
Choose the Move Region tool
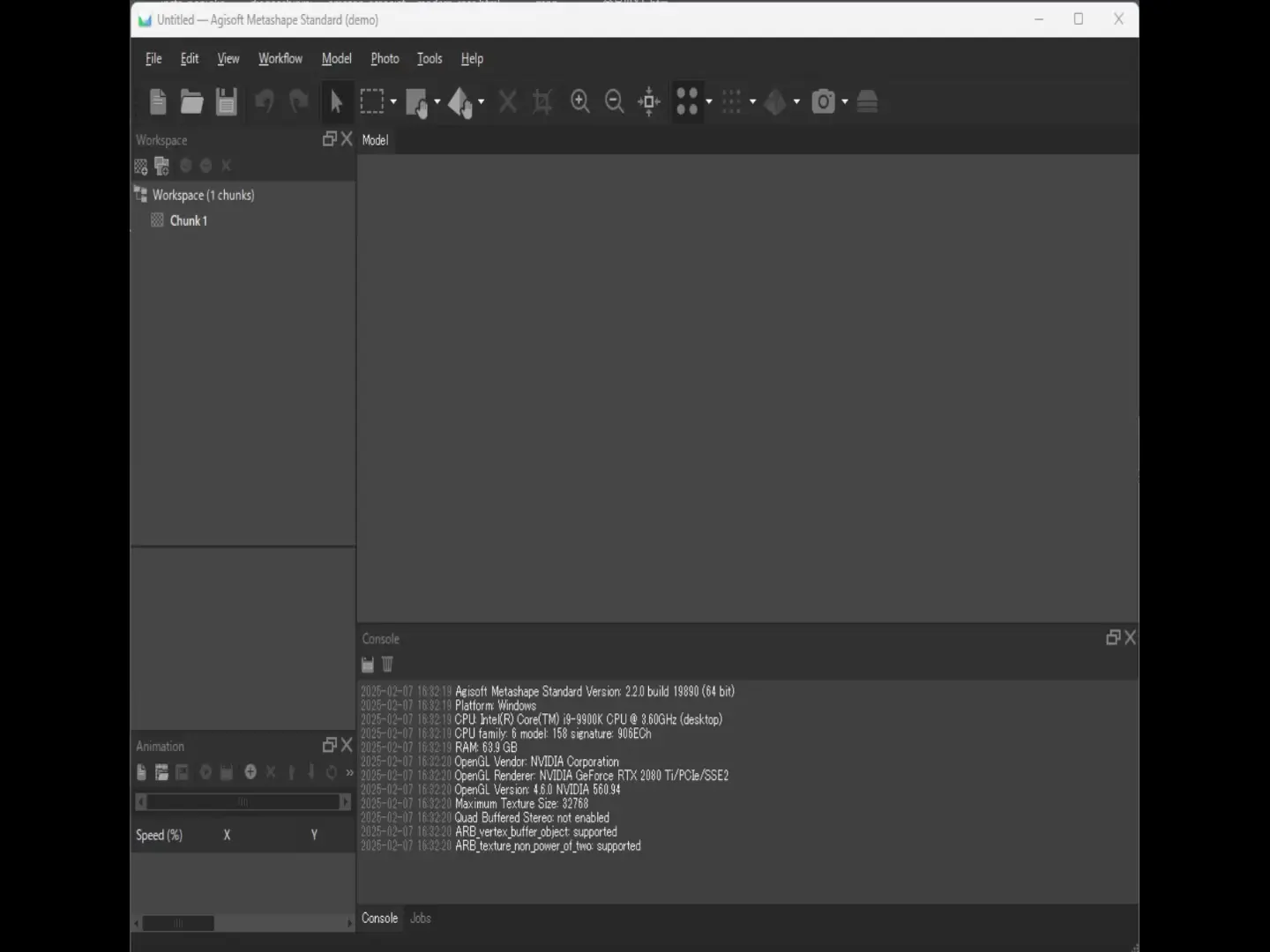click(x=416, y=102)
